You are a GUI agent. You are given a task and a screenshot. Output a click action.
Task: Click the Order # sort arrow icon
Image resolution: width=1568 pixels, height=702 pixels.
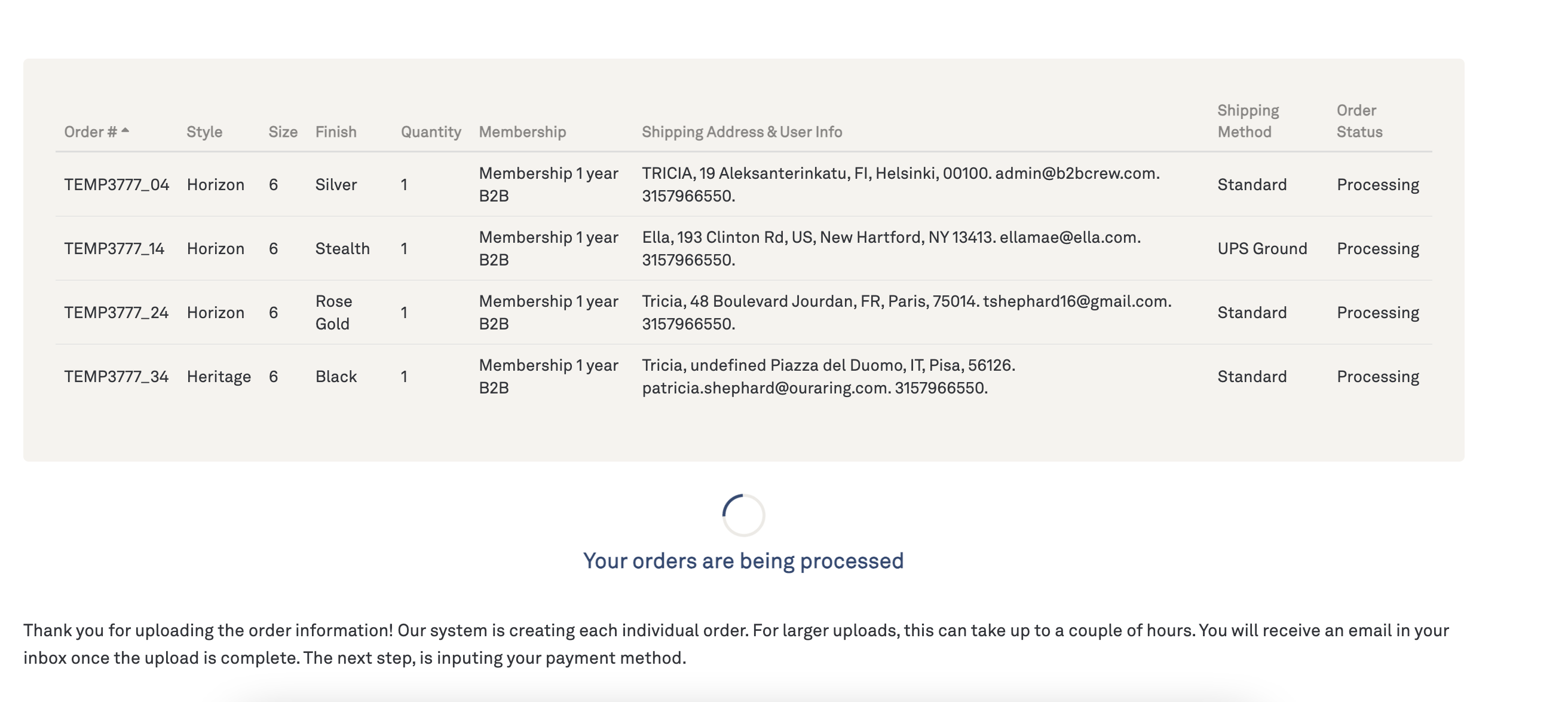pyautogui.click(x=125, y=130)
